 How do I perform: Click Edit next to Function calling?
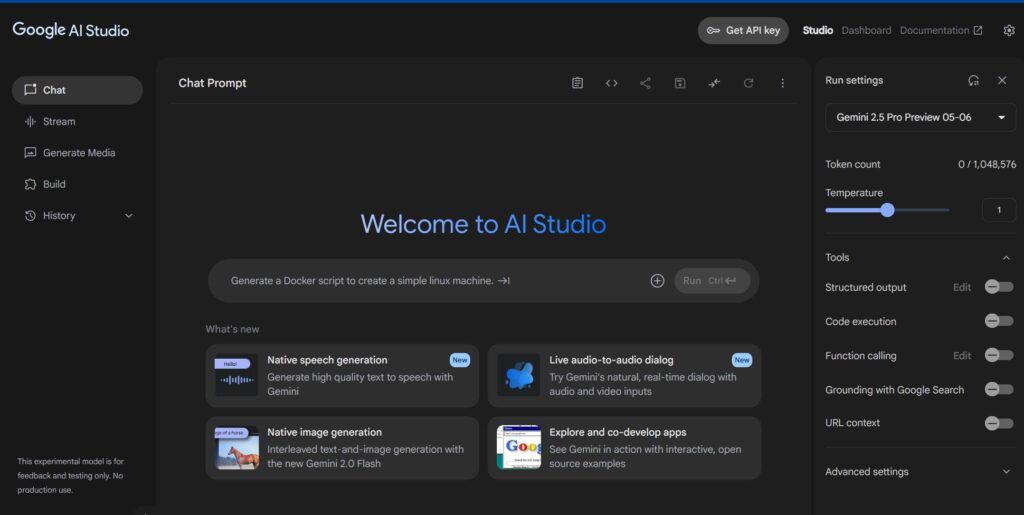[961, 356]
